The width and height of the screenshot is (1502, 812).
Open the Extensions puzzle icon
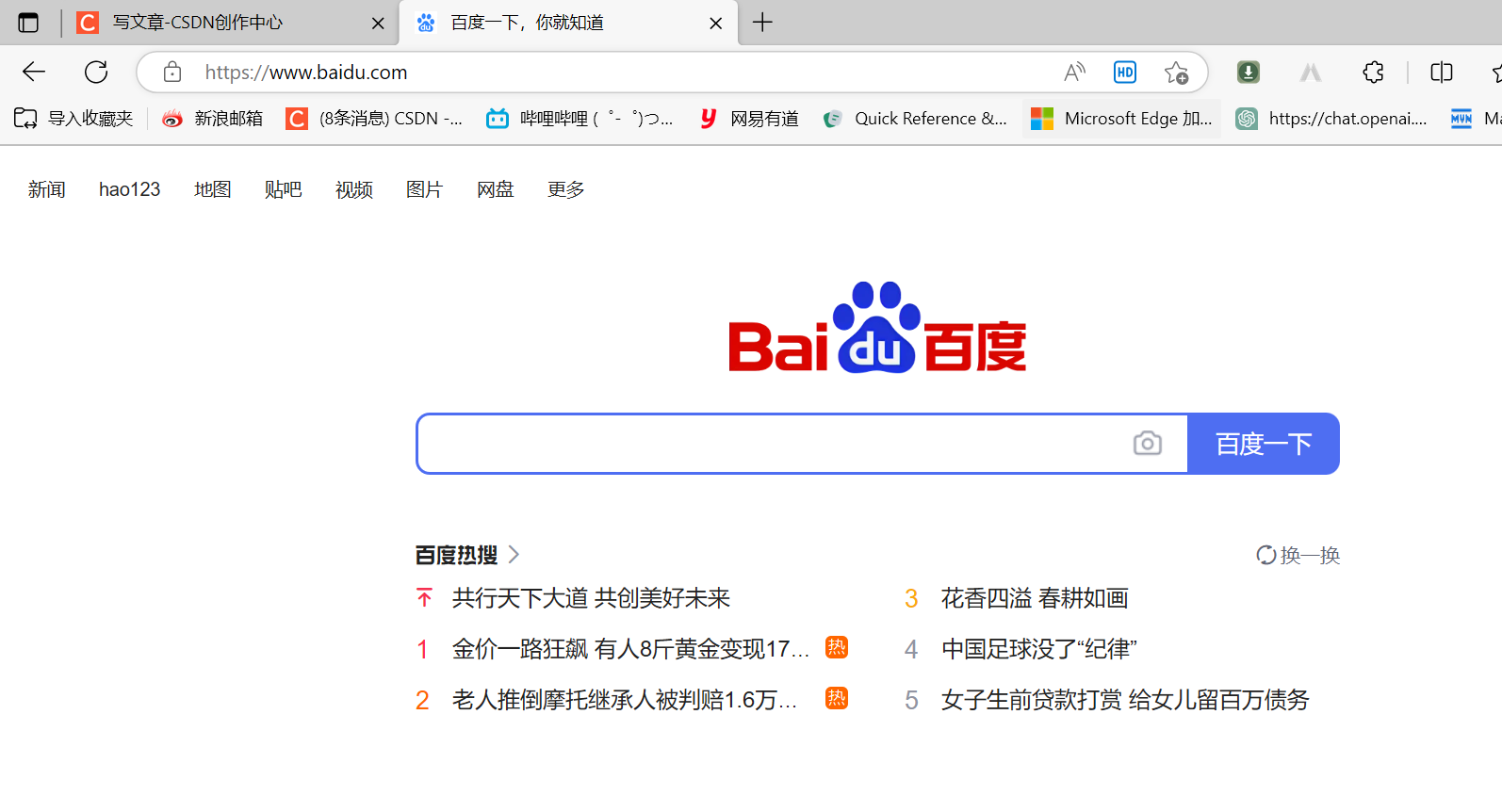coord(1373,73)
